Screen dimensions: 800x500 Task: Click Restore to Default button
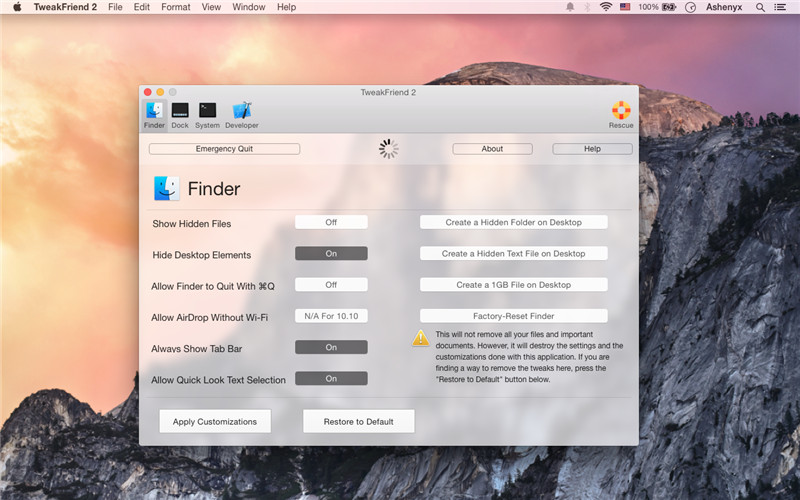[358, 421]
